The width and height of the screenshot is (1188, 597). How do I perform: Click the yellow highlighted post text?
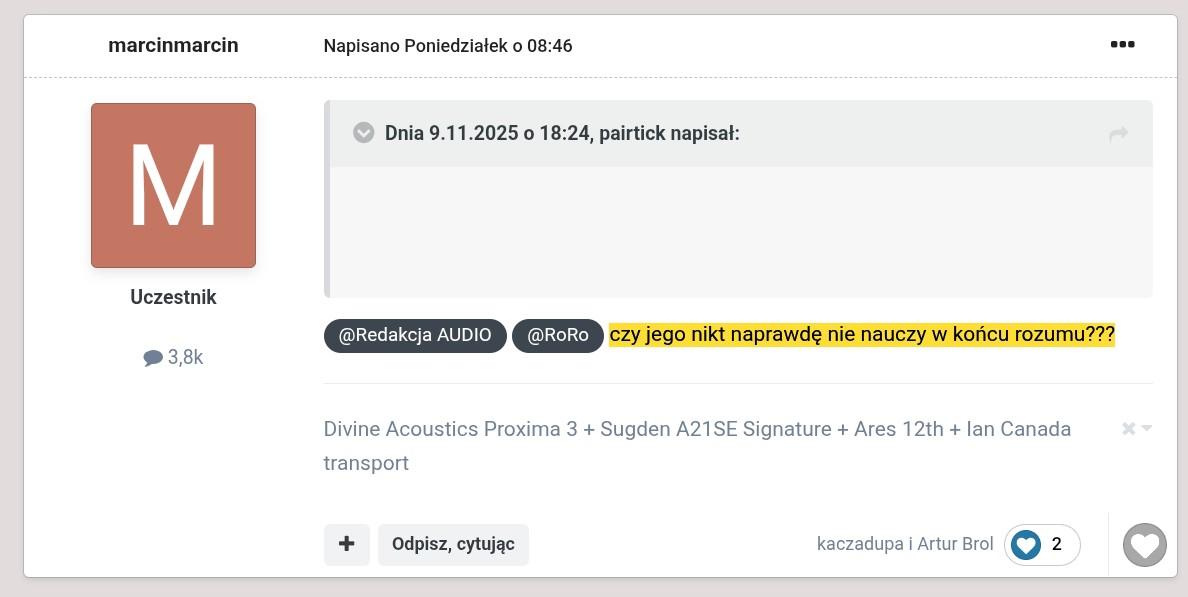pyautogui.click(x=861, y=335)
